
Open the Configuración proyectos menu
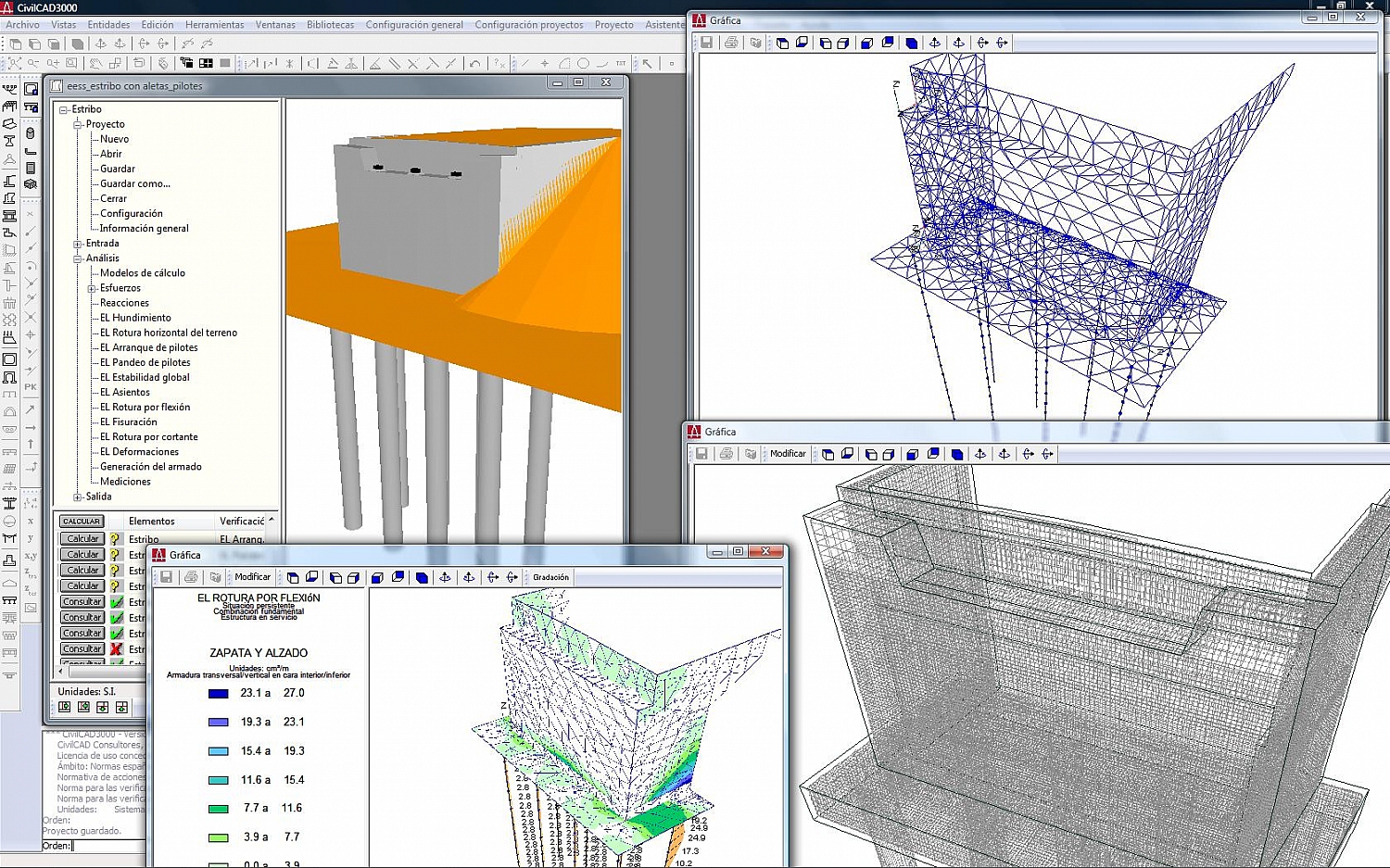(529, 25)
